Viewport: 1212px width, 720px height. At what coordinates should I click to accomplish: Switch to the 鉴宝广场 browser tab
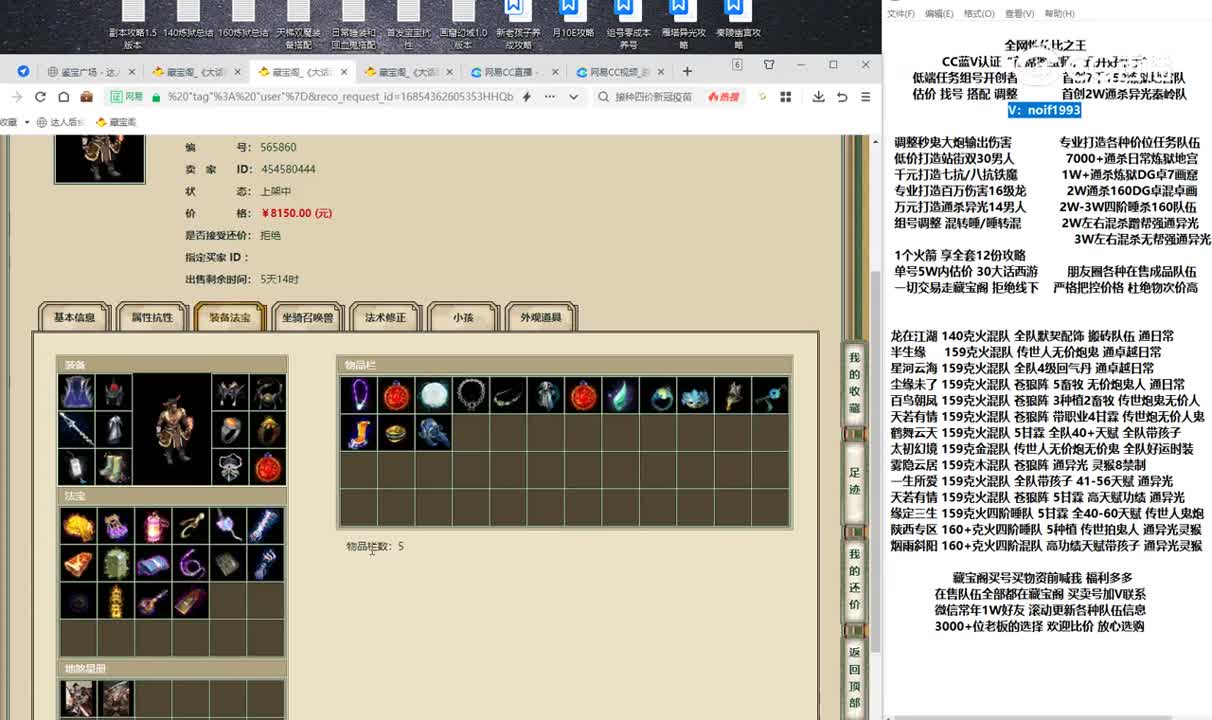coord(89,72)
